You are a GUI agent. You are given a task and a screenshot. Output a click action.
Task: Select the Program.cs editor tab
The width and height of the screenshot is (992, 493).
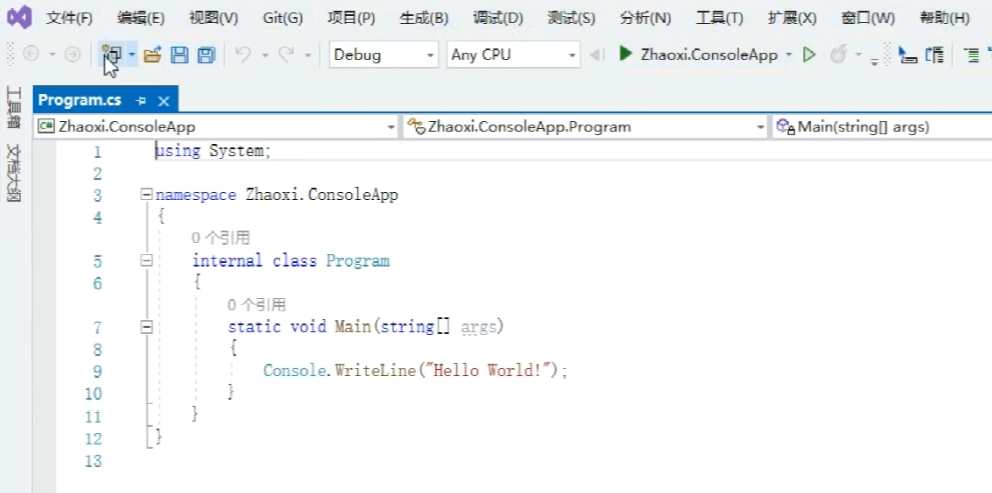80,101
